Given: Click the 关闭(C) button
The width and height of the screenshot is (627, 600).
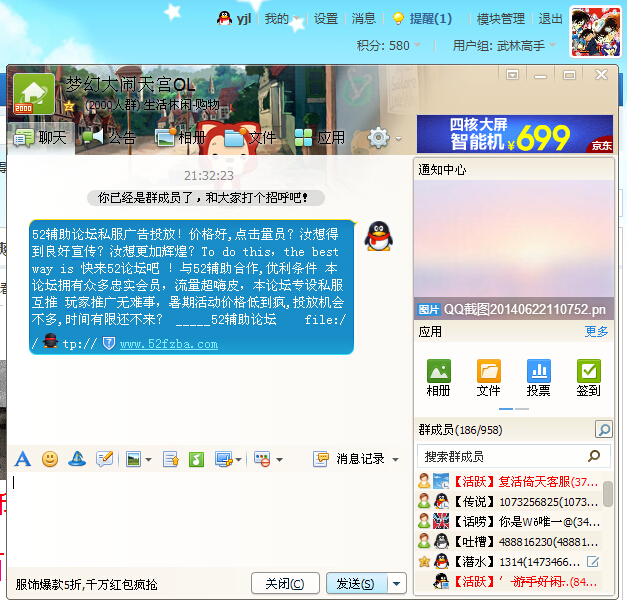Looking at the screenshot, I should click(x=285, y=584).
